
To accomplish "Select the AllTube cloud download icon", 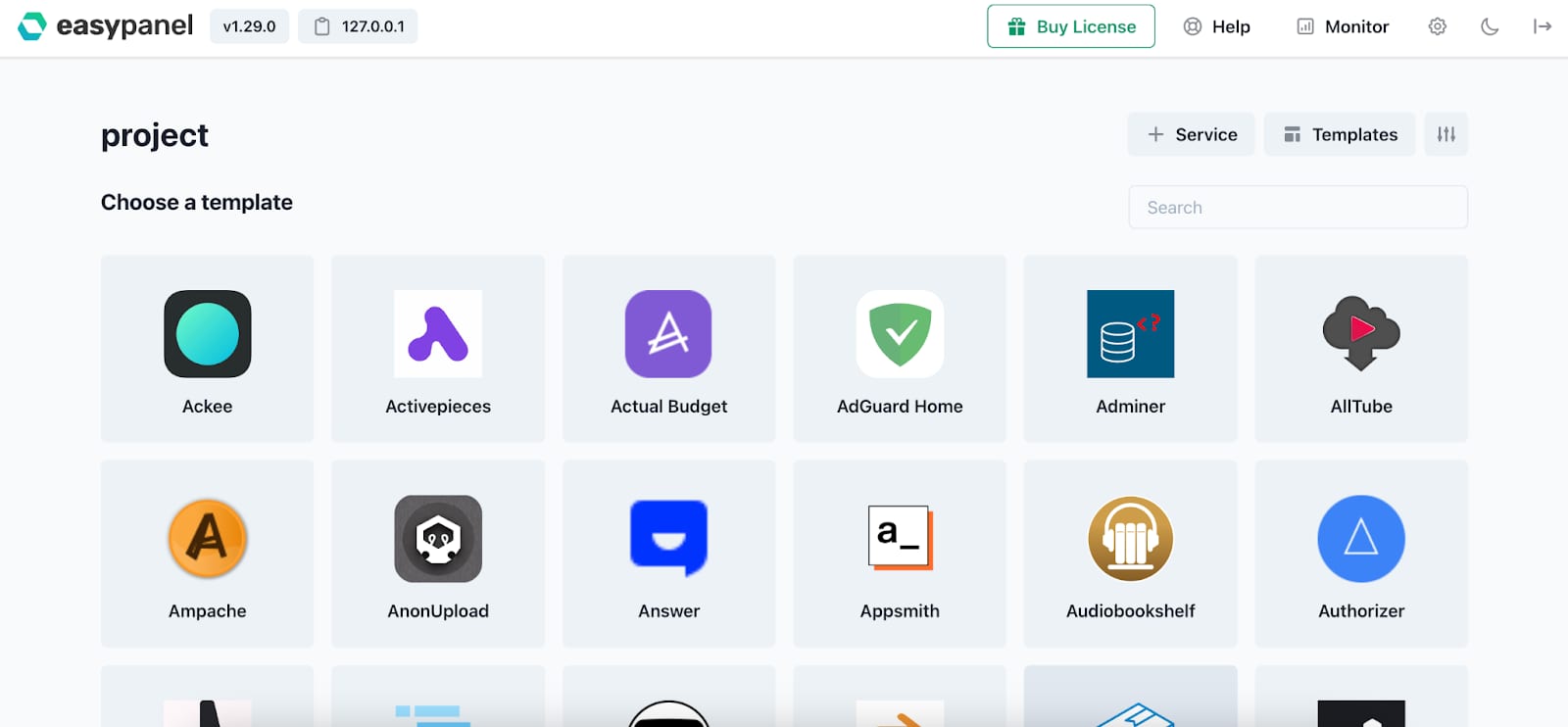I will coord(1361,334).
